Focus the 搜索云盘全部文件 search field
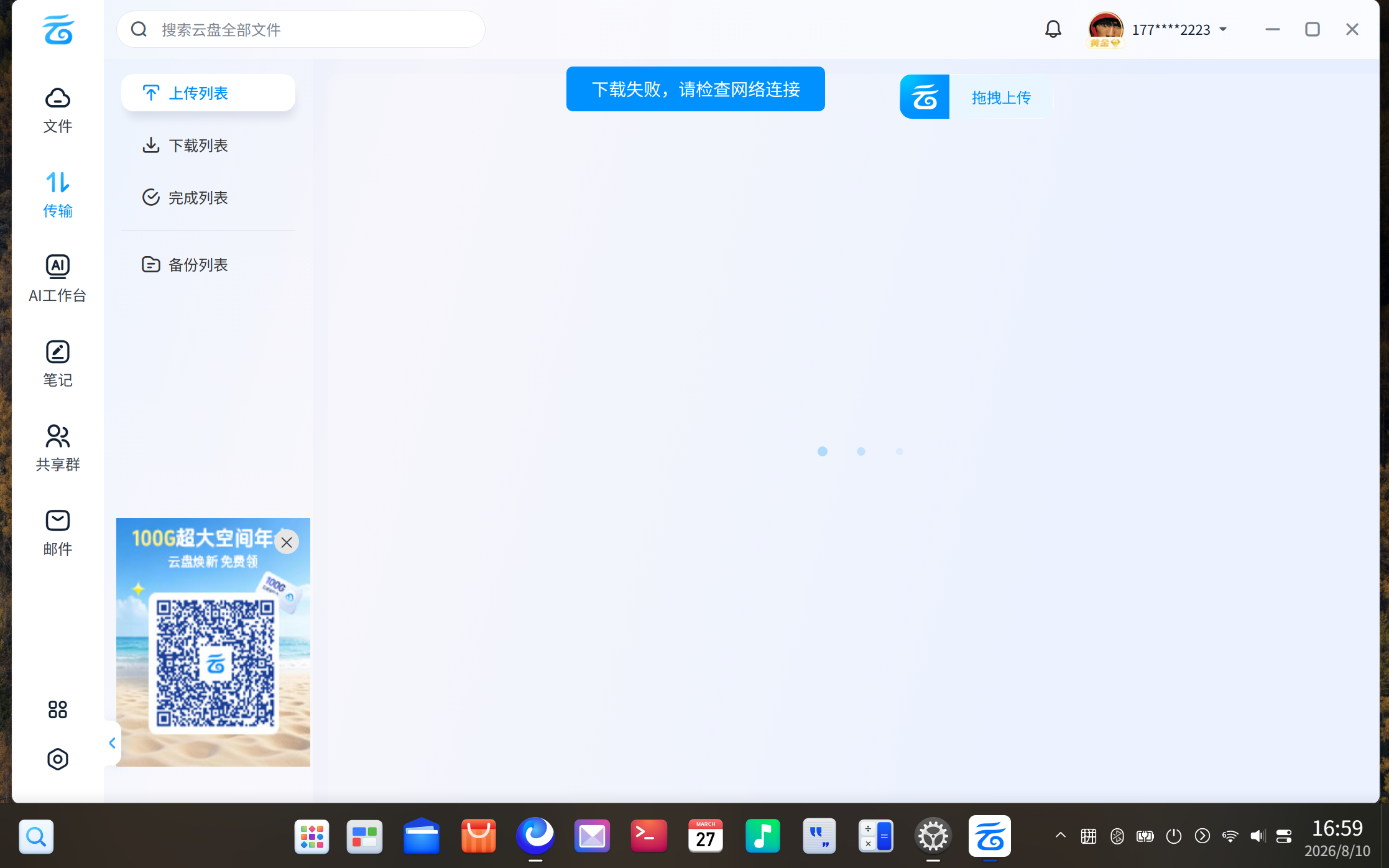The height and width of the screenshot is (868, 1389). (301, 29)
